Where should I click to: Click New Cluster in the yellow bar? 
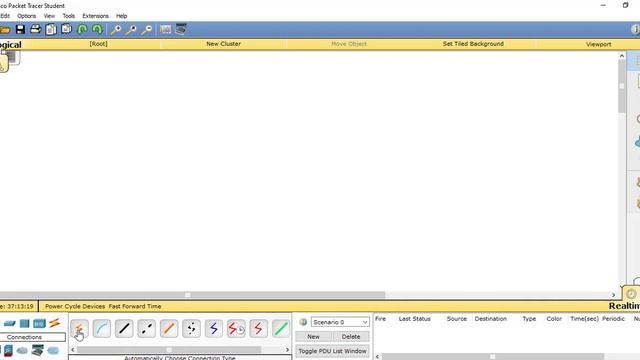pos(223,44)
